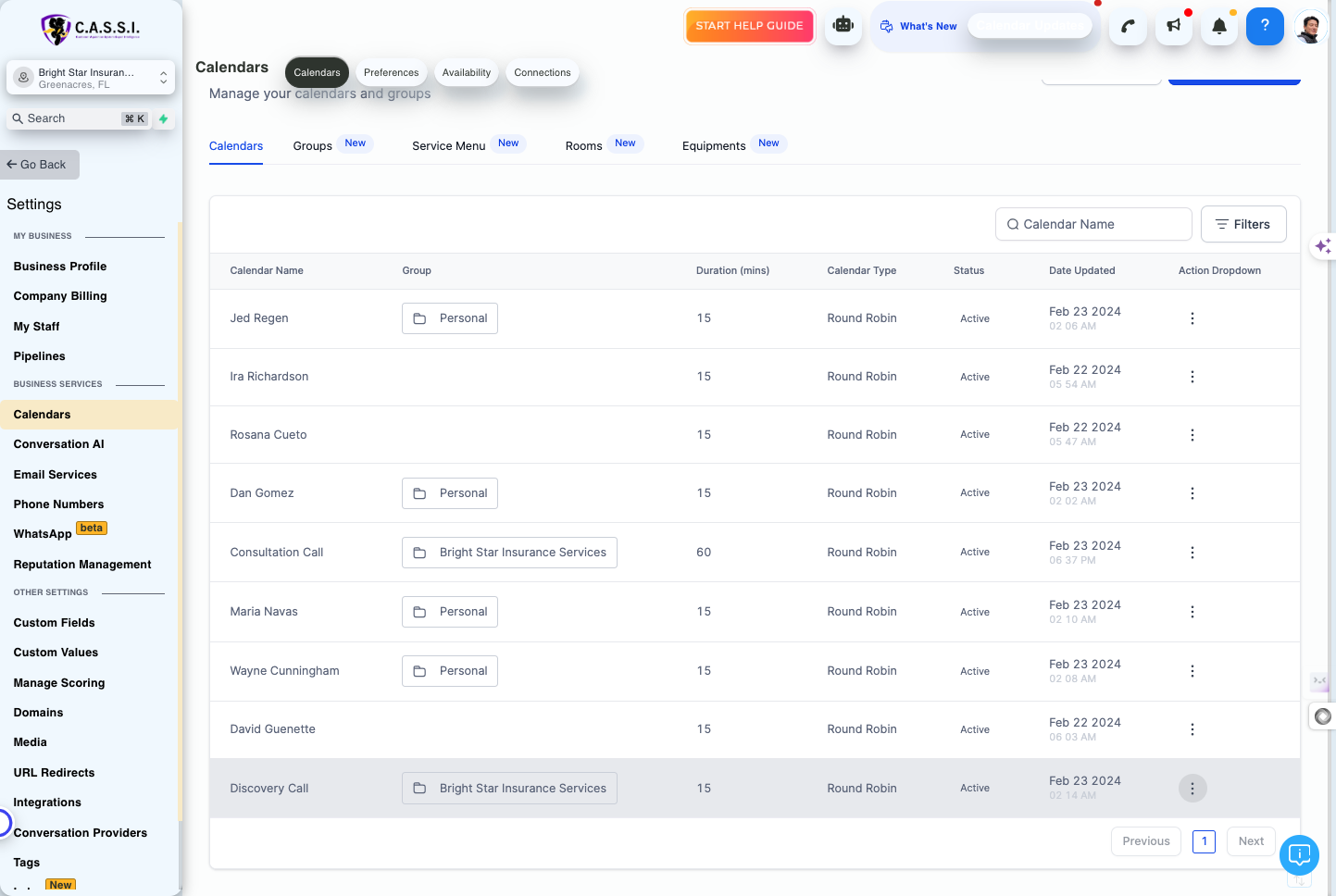Image resolution: width=1336 pixels, height=896 pixels.
Task: Click the sidebar Search box
Action: click(79, 118)
